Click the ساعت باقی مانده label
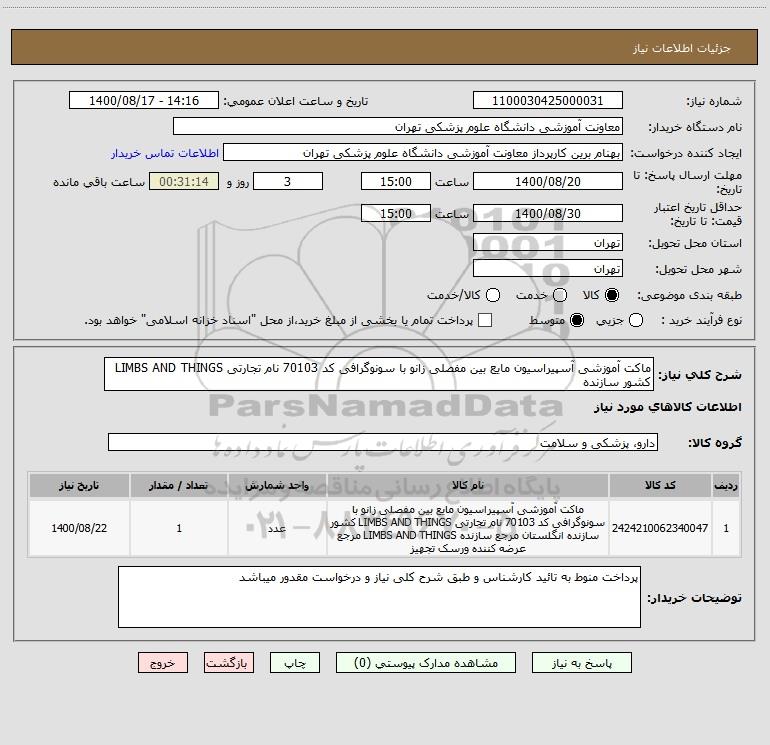The image size is (770, 745). click(99, 182)
